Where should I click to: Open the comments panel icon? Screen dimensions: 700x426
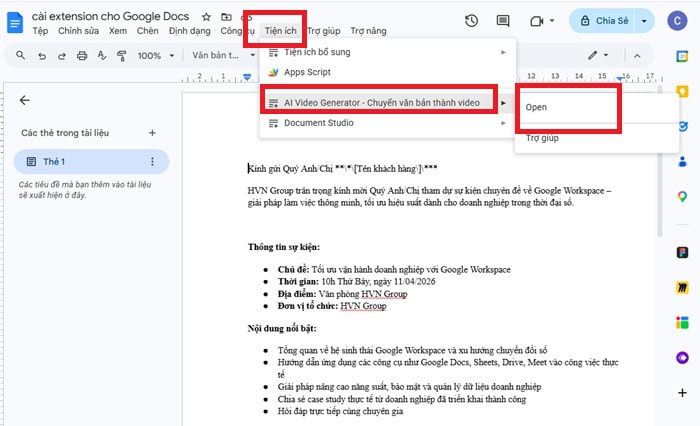click(505, 21)
